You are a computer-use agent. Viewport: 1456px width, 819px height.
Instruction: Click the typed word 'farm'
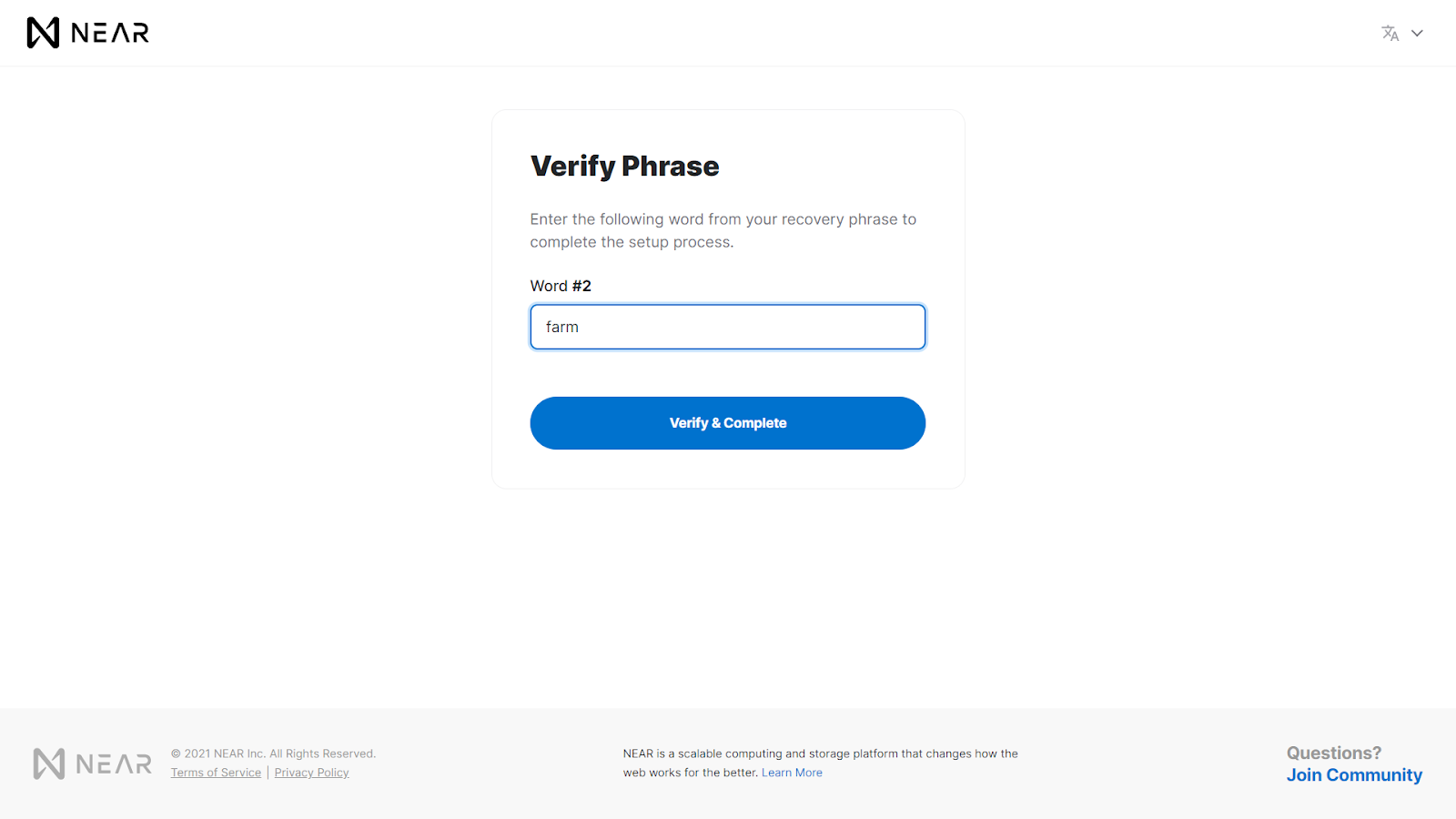(562, 327)
